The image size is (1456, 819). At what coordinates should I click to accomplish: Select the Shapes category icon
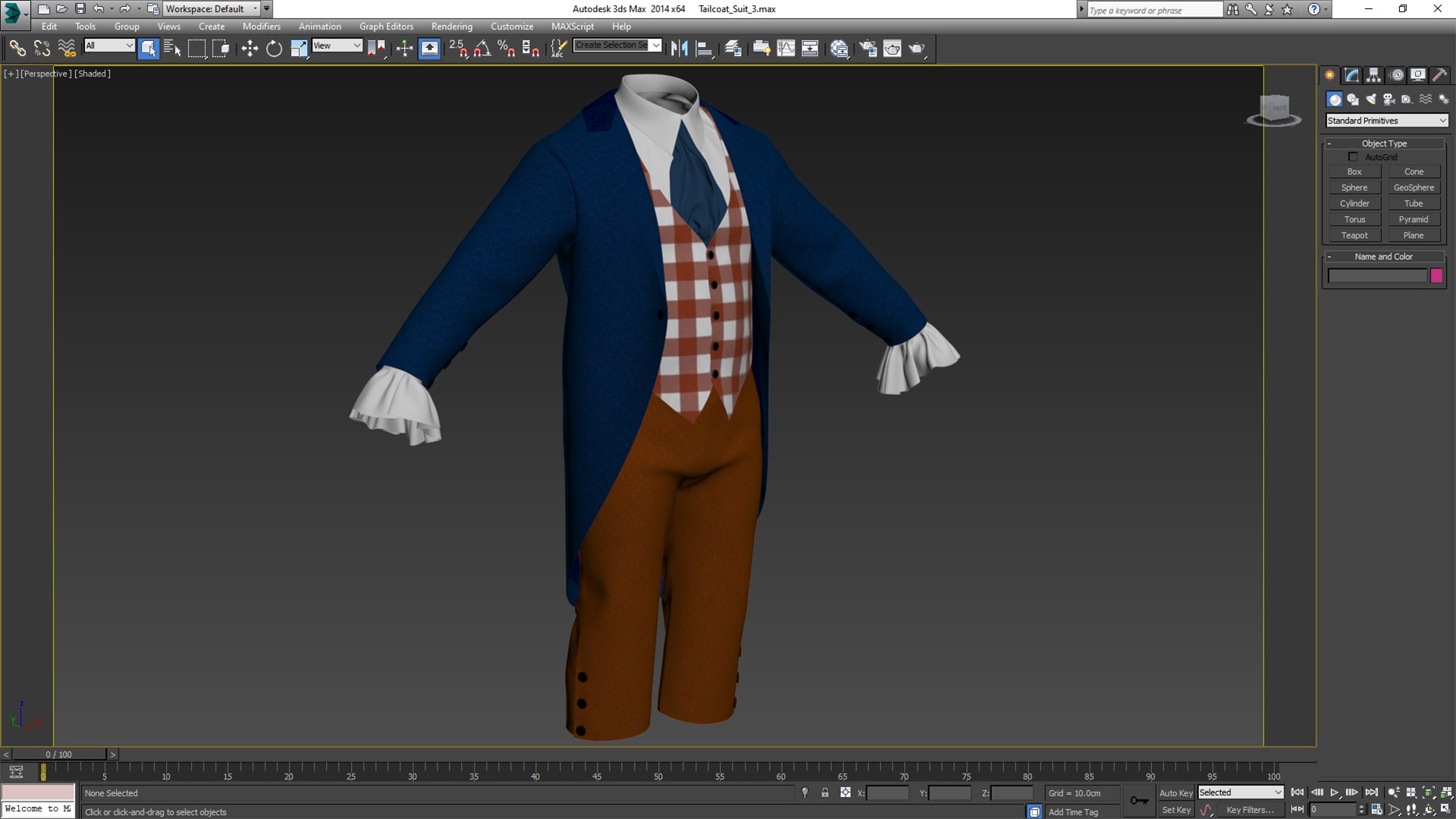[1353, 99]
